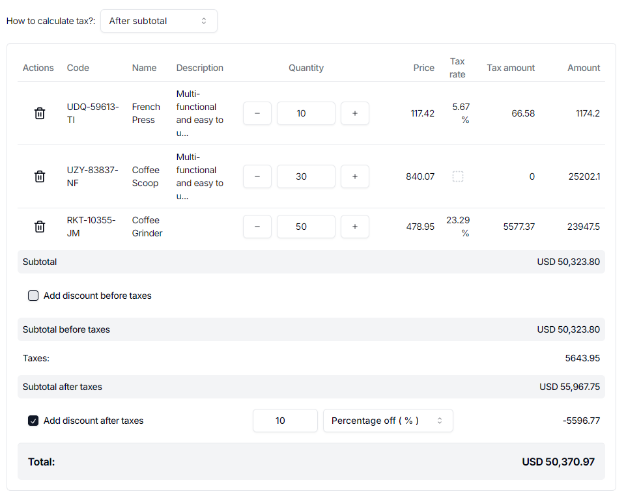Click the Coffee Grinder 23.29% tax rate
Screen dimensions: 624x499
click(458, 226)
